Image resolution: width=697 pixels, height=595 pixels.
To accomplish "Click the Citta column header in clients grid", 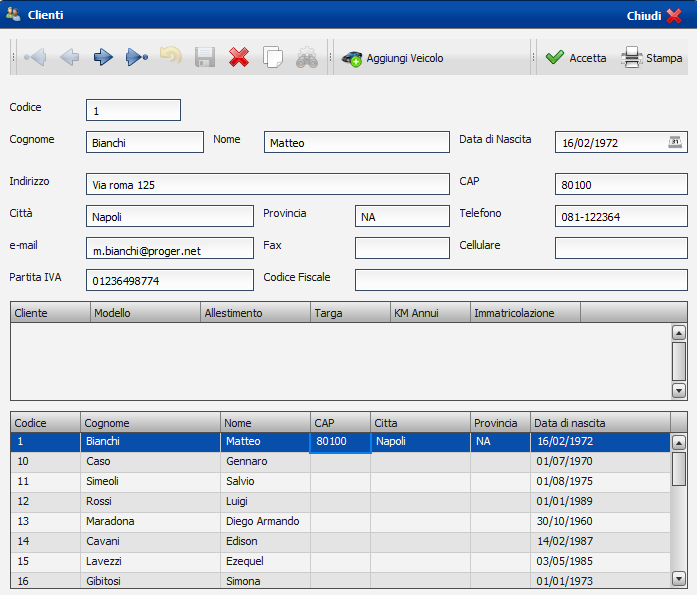I will coord(421,423).
